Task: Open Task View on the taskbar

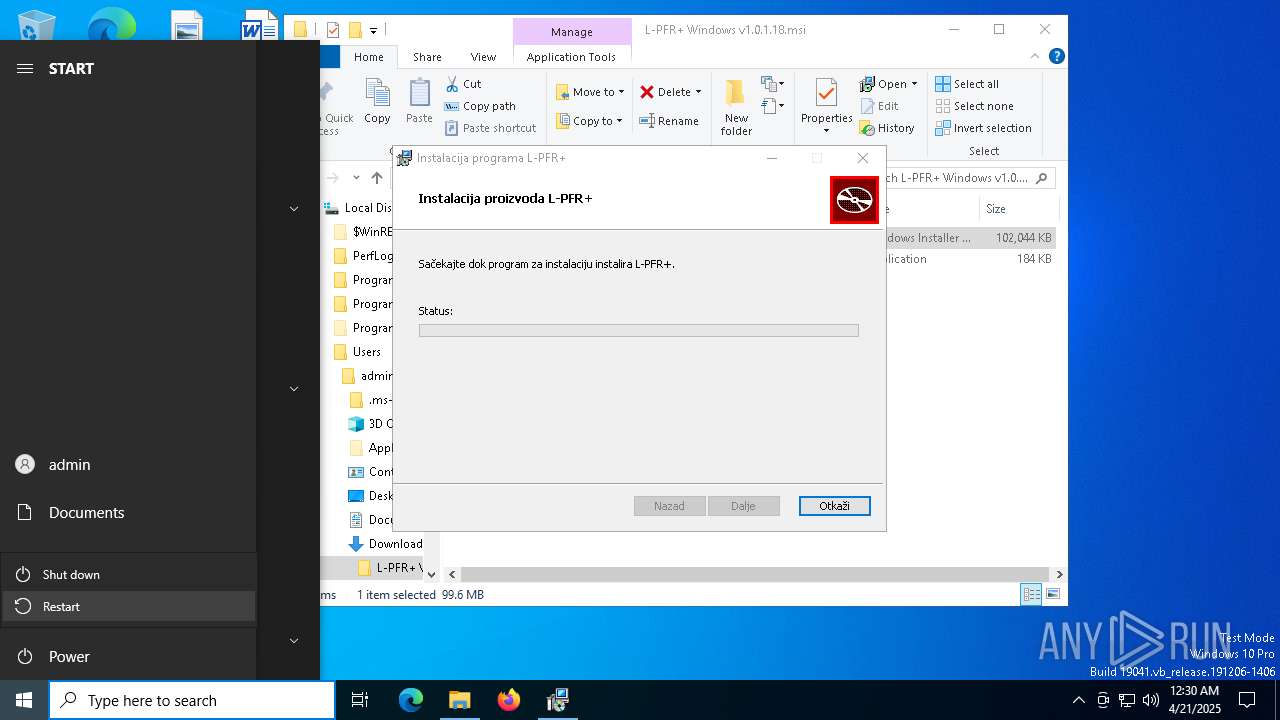Action: pyautogui.click(x=360, y=700)
